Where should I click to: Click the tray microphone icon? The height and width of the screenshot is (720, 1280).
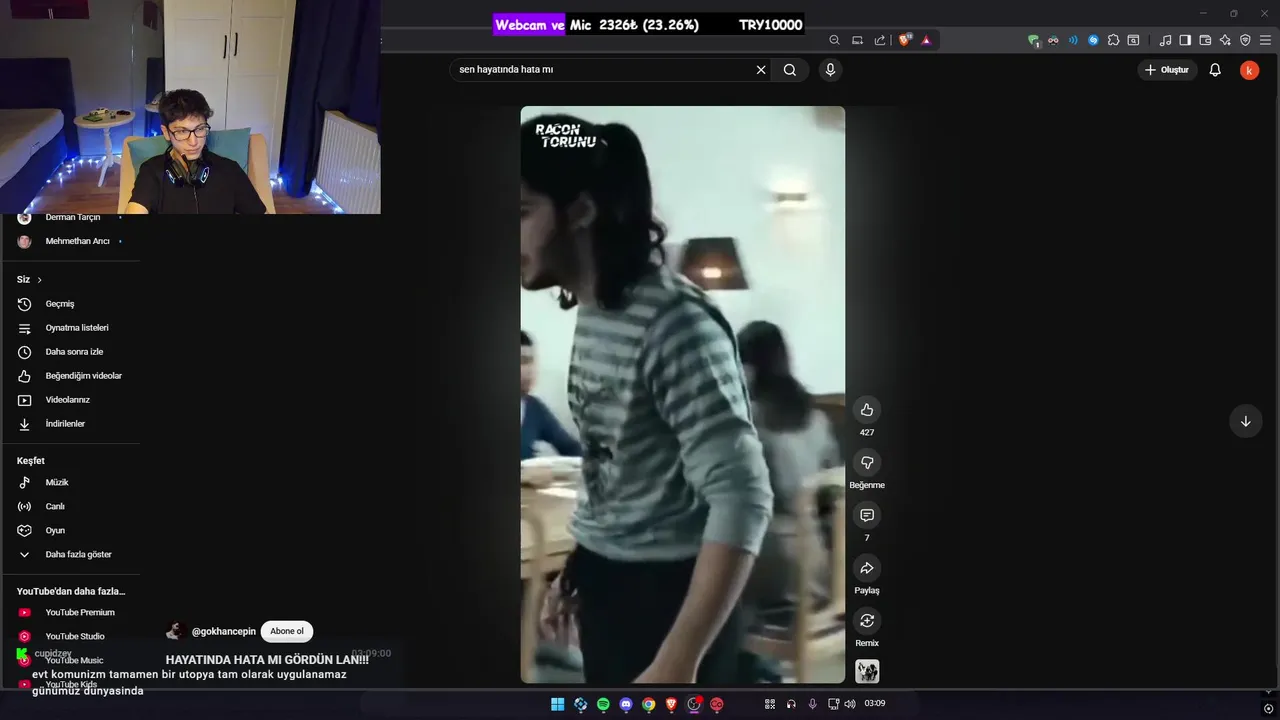[812, 704]
